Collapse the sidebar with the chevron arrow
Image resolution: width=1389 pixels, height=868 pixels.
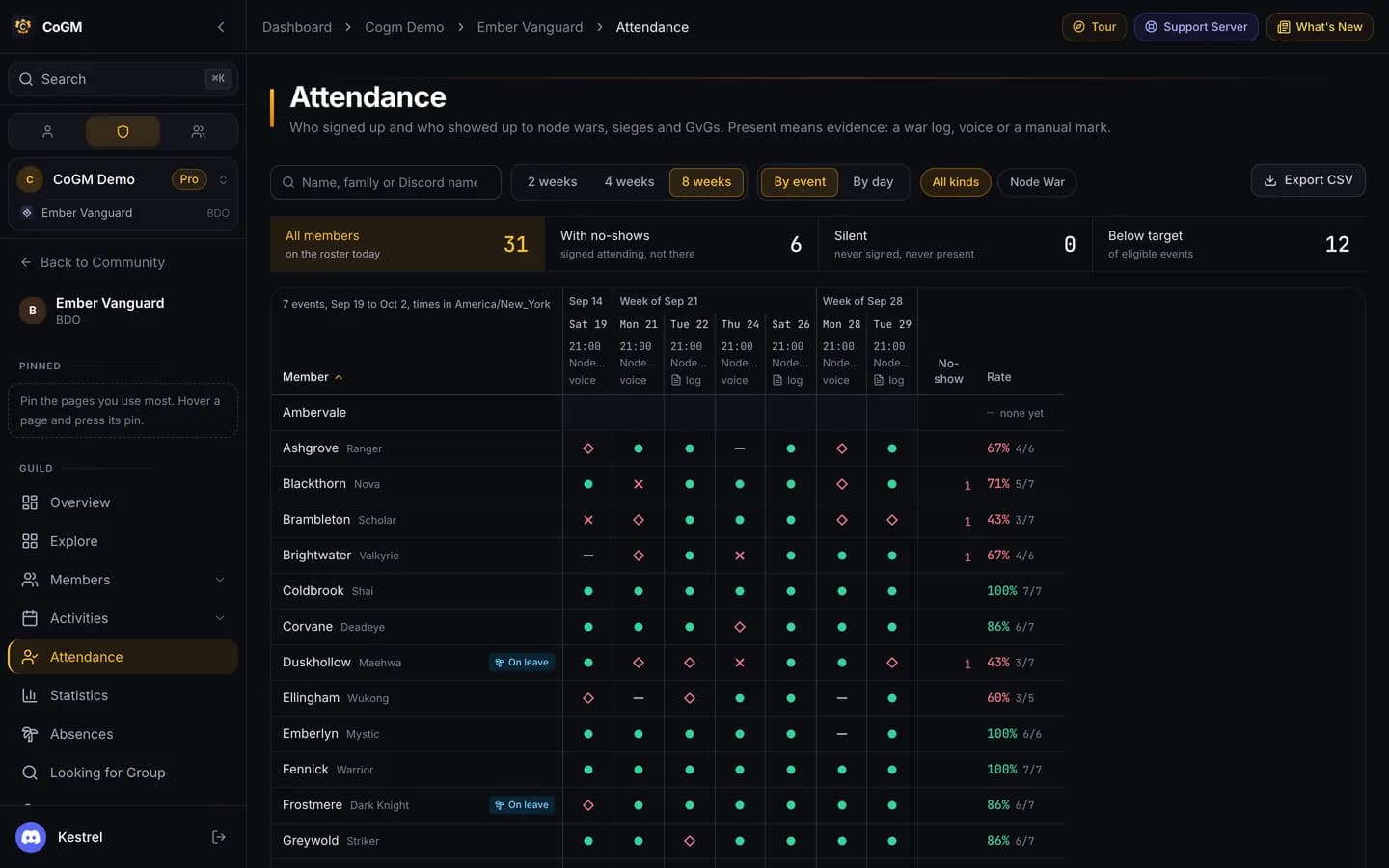(x=221, y=27)
